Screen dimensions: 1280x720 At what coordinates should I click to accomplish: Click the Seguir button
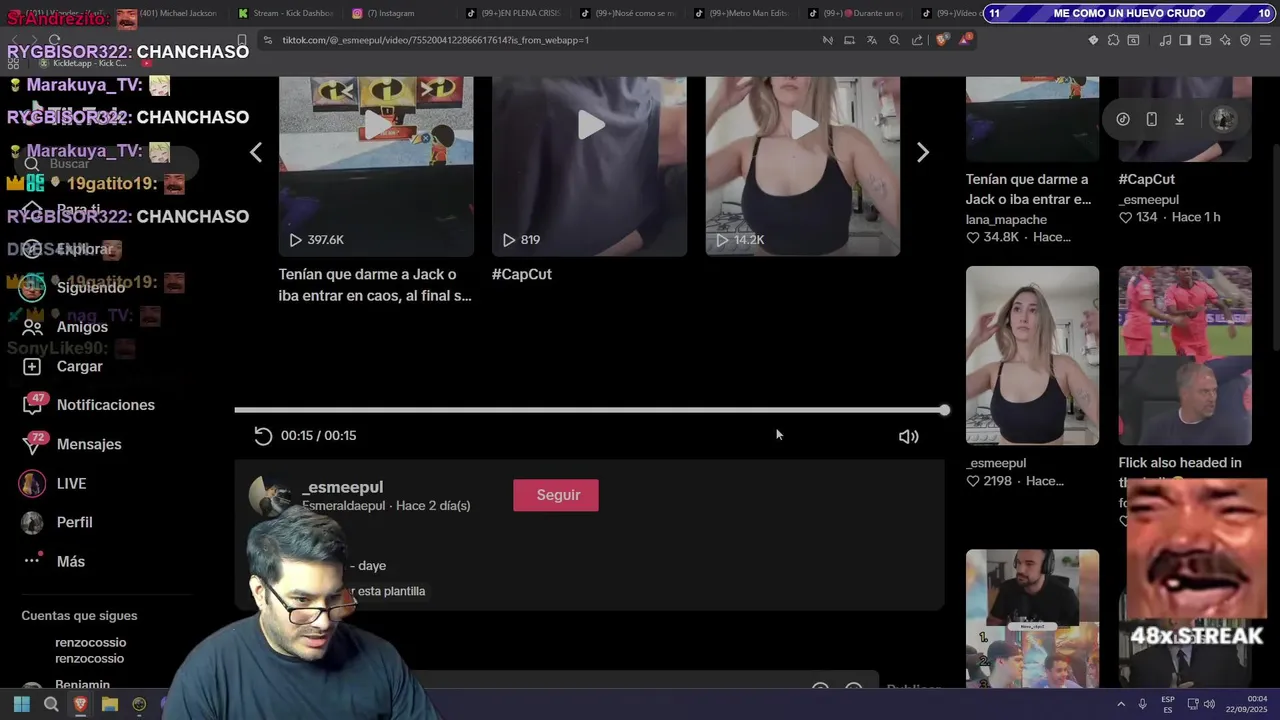(556, 495)
